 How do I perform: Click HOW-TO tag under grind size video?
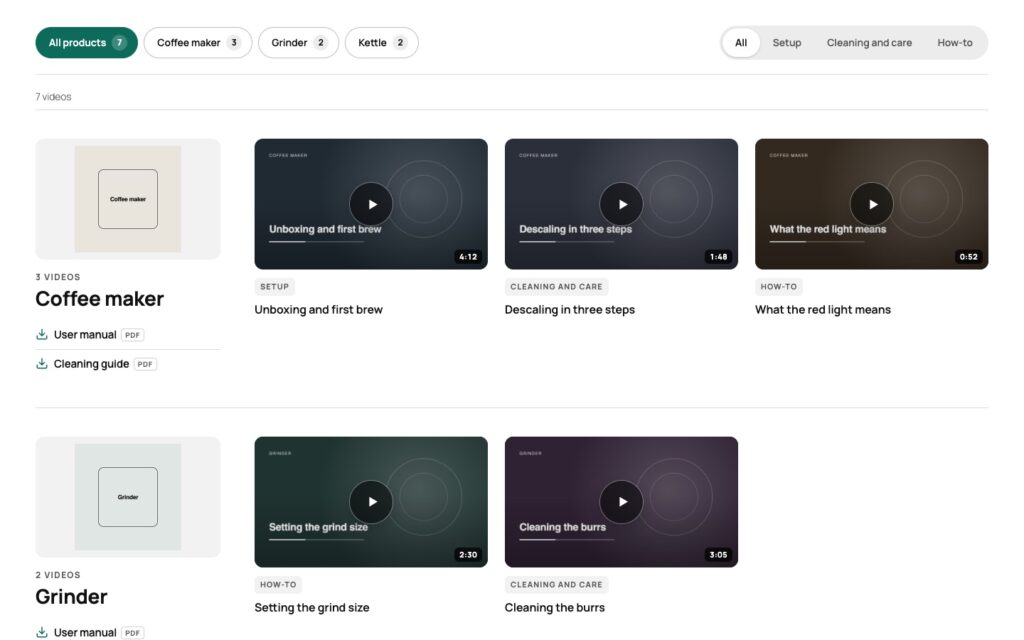pos(278,584)
